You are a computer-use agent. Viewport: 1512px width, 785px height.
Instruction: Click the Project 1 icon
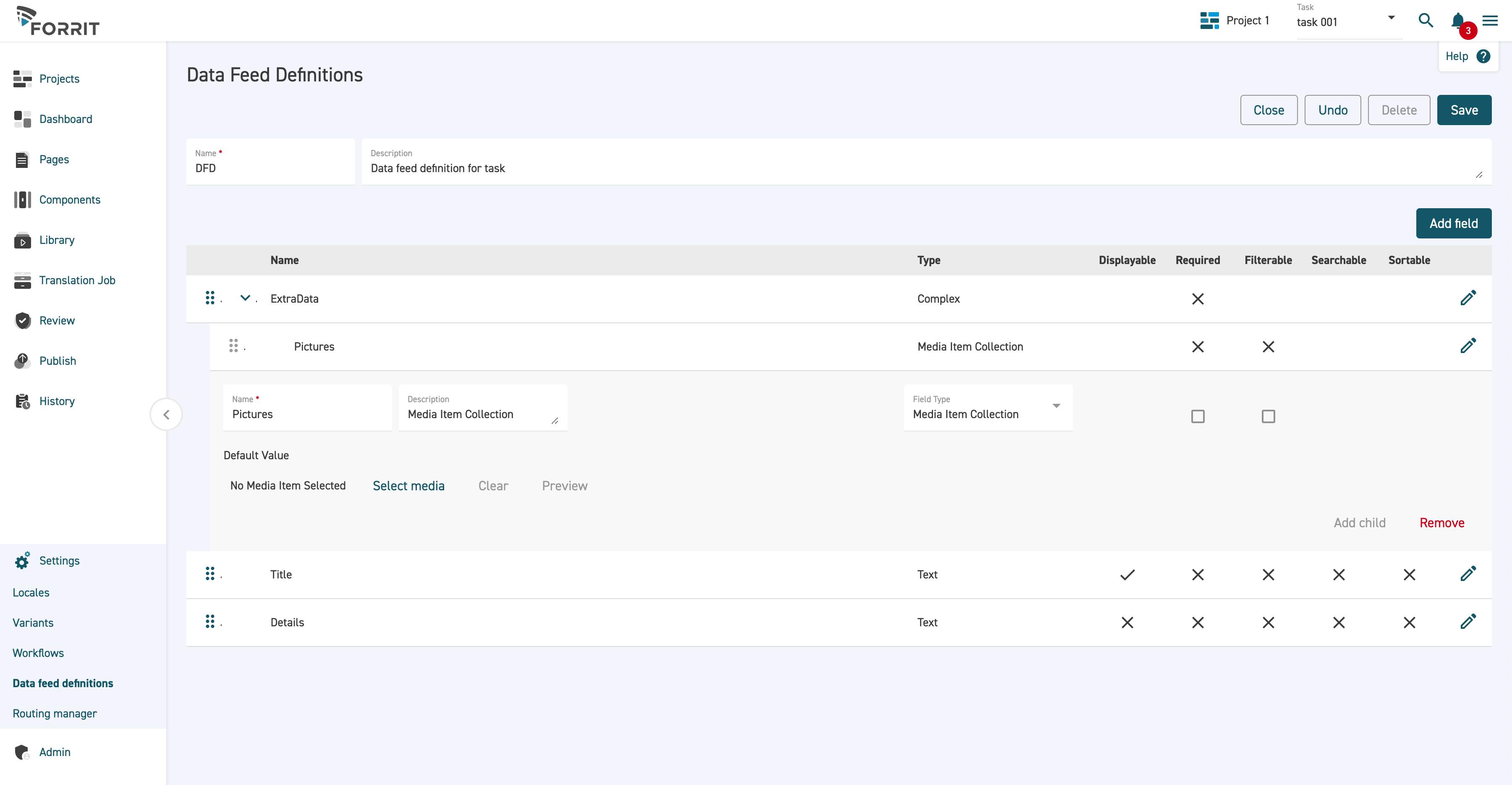click(1209, 21)
